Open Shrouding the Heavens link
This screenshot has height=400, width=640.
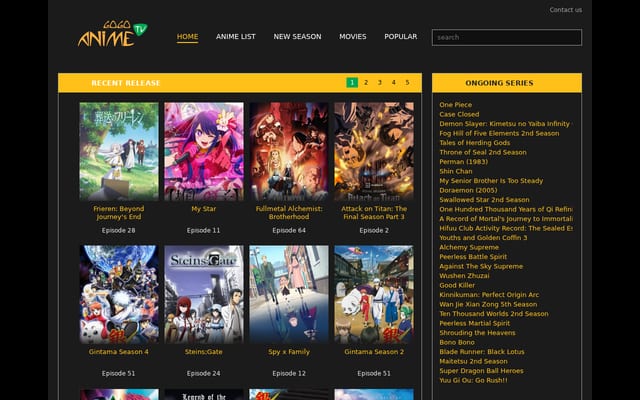coord(478,333)
